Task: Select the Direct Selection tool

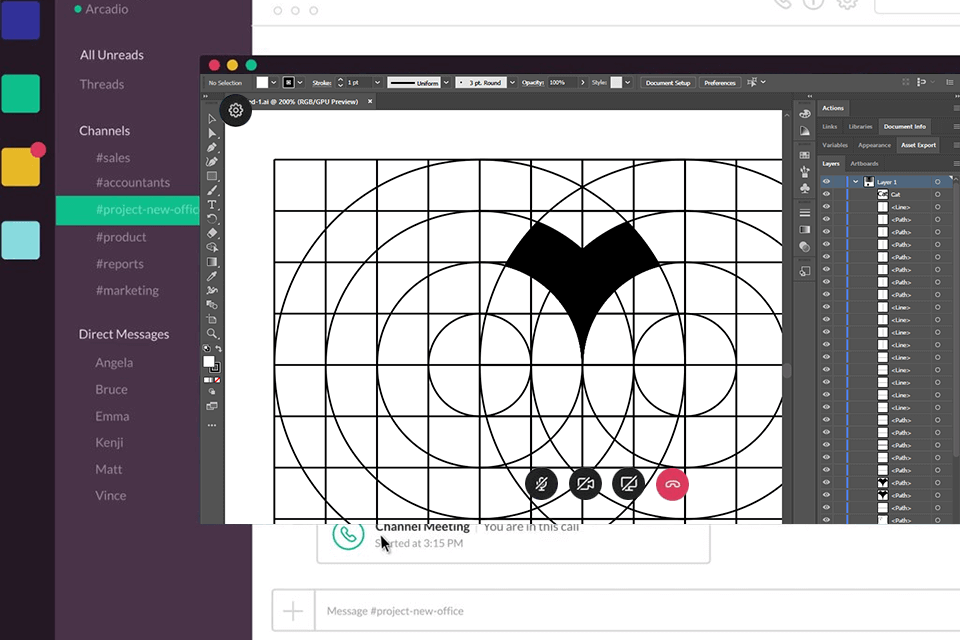Action: [x=212, y=133]
